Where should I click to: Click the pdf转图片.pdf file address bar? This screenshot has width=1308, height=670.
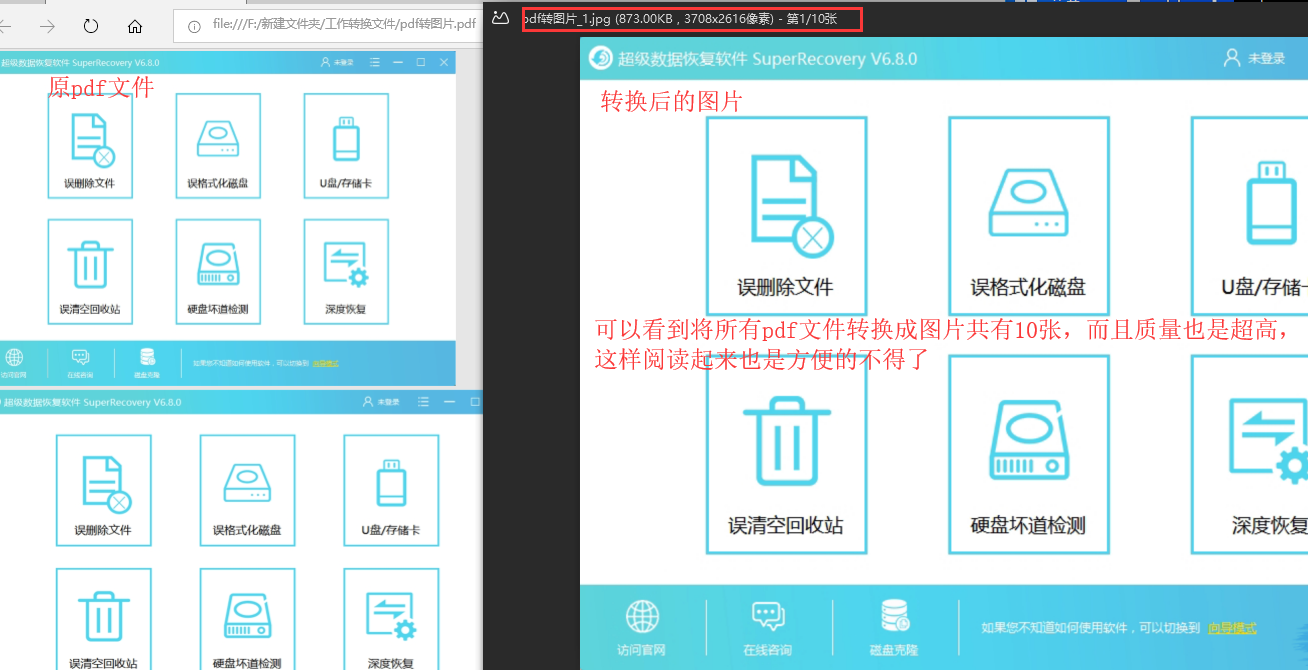click(x=340, y=24)
